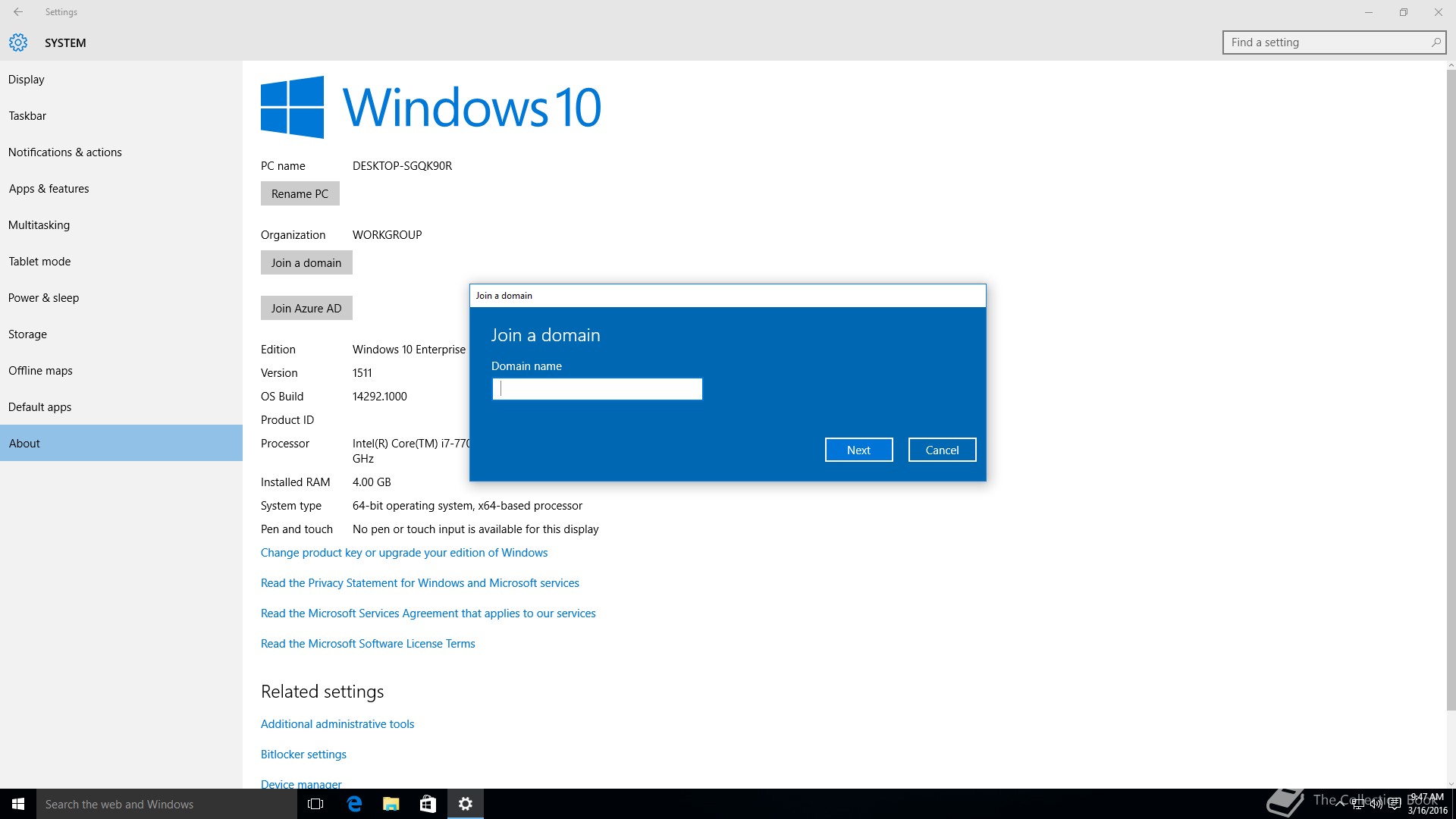1456x819 pixels.
Task: Select Multitasking in the sidebar
Action: (x=121, y=225)
